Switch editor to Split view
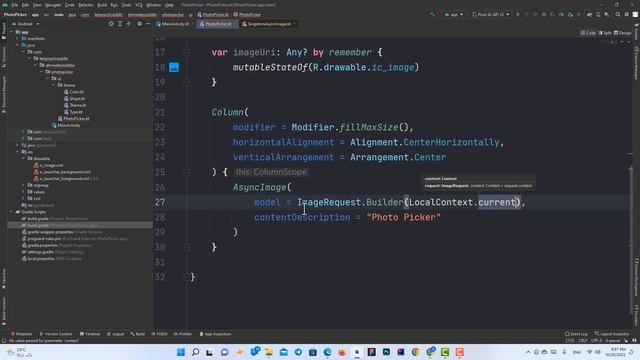Image resolution: width=640 pixels, height=360 pixels. point(605,33)
